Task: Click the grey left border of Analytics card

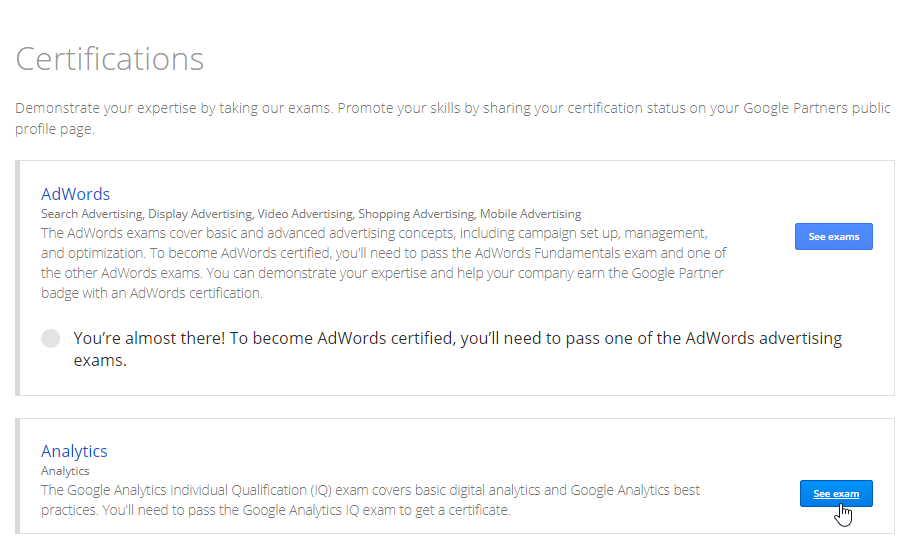Action: tap(18, 476)
